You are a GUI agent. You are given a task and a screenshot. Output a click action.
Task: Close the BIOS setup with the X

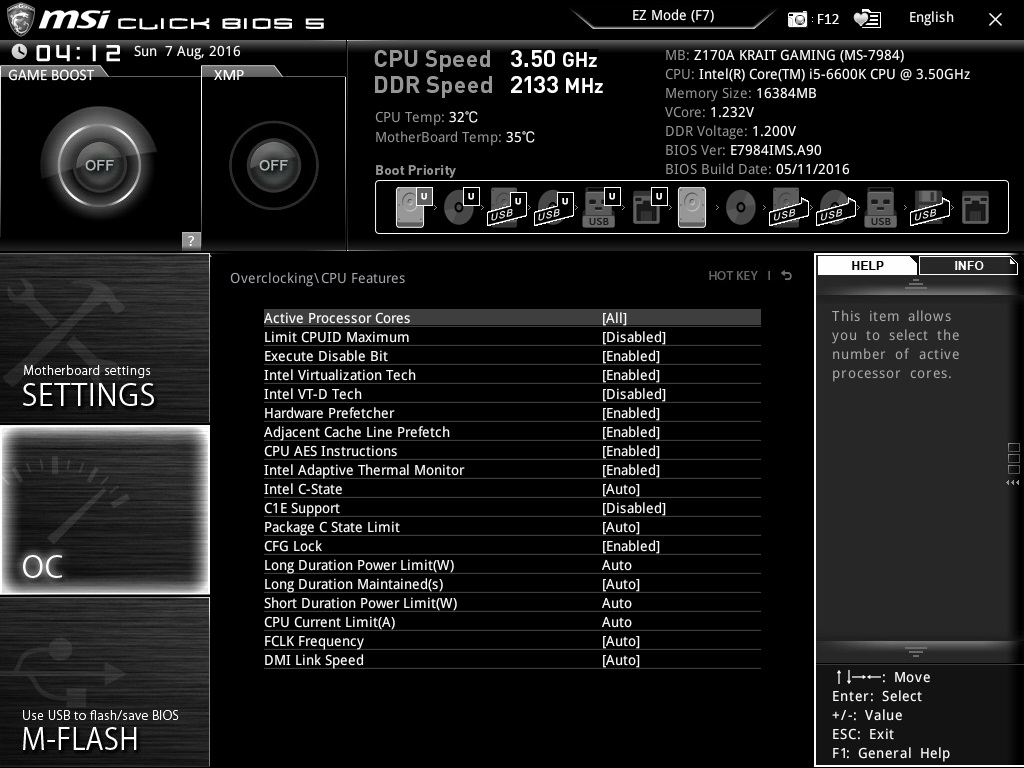[995, 20]
